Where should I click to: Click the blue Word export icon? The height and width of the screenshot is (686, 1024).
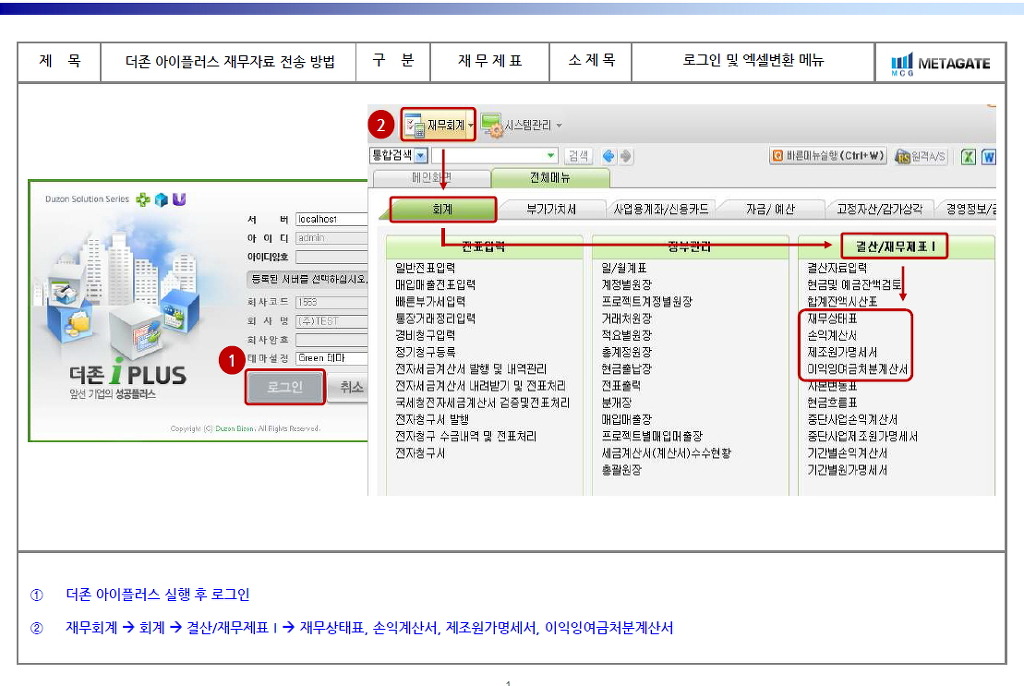click(988, 156)
